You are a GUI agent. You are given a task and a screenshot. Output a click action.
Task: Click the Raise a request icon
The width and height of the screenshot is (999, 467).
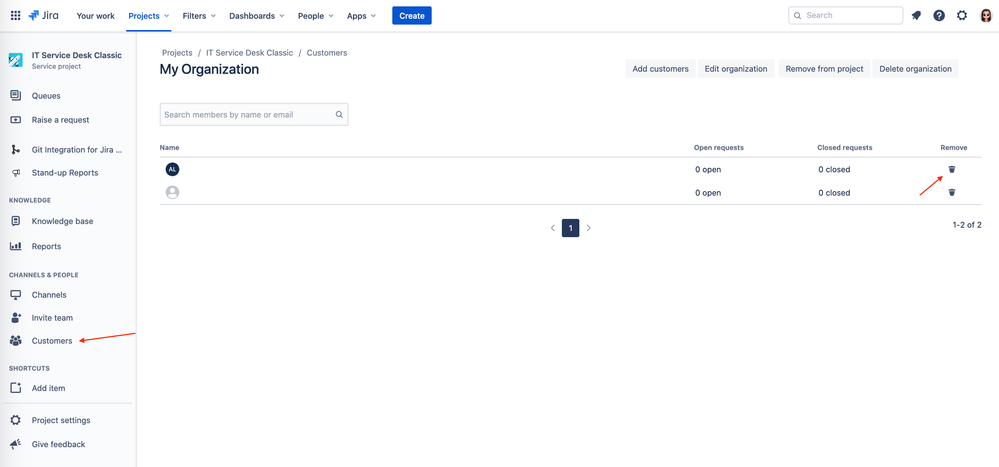[16, 120]
